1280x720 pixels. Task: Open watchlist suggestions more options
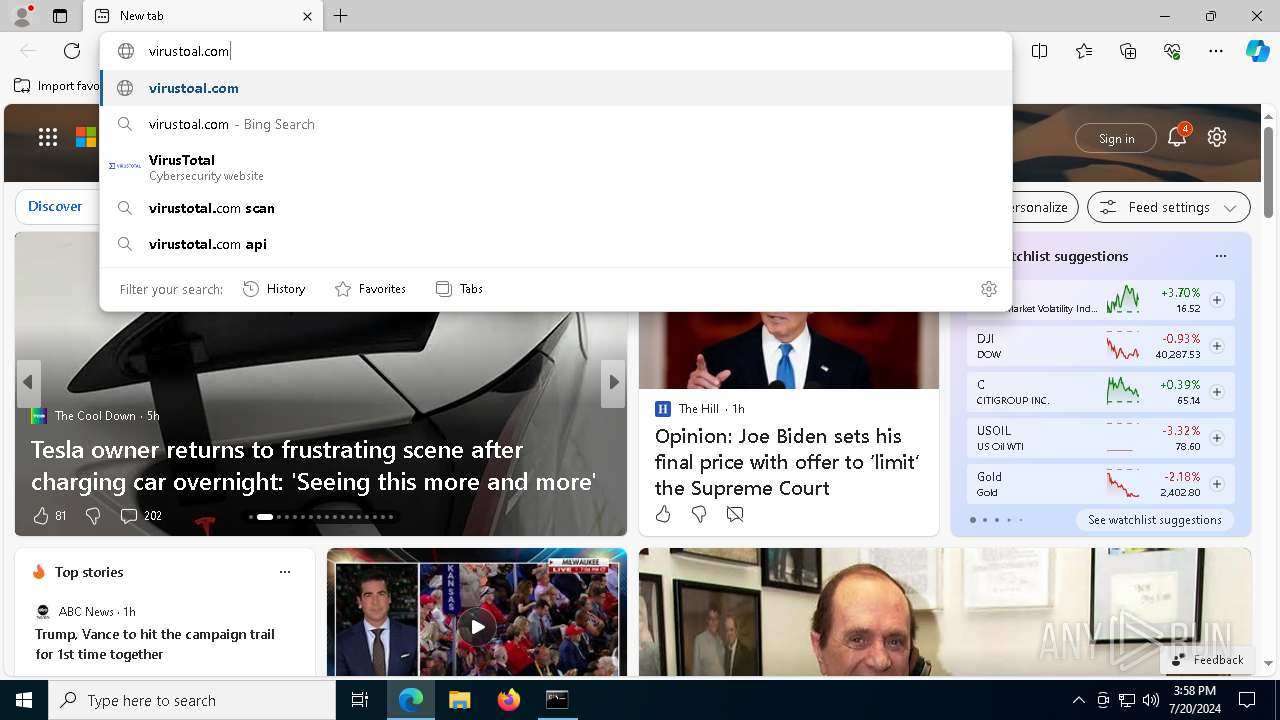[x=1221, y=256]
